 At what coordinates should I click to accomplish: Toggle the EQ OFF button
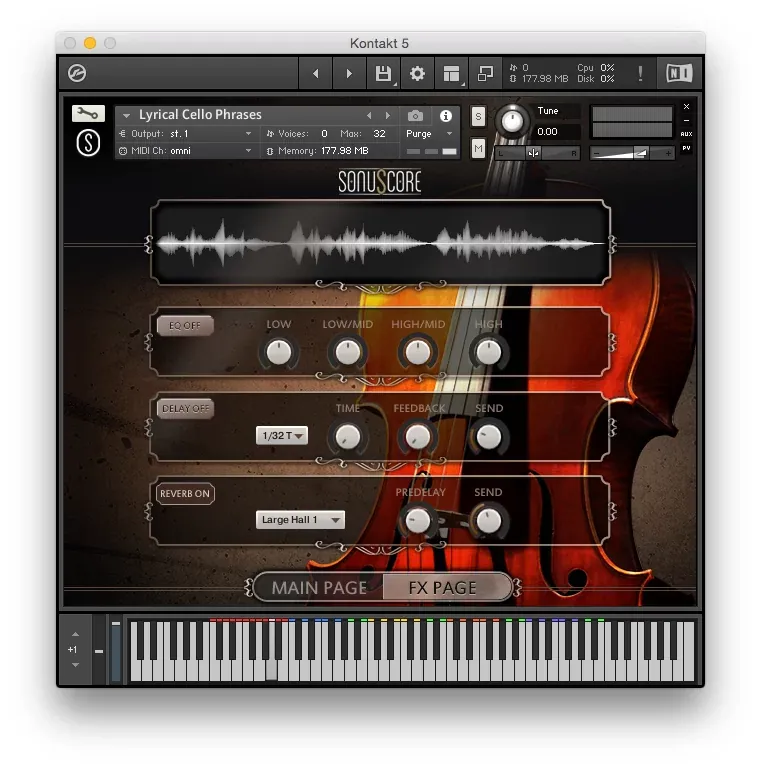[x=185, y=326]
